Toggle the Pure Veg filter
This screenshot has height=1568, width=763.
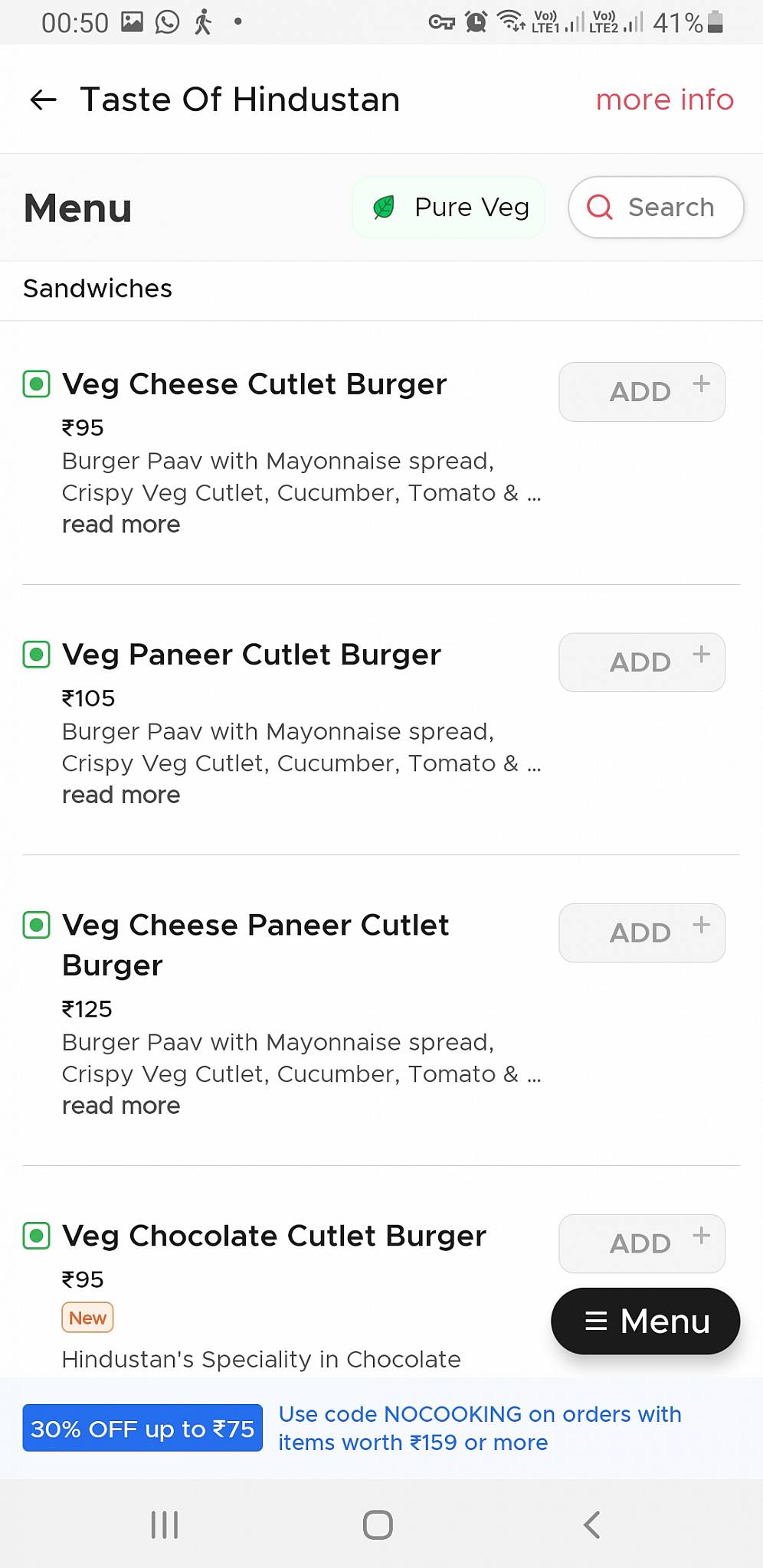[449, 207]
